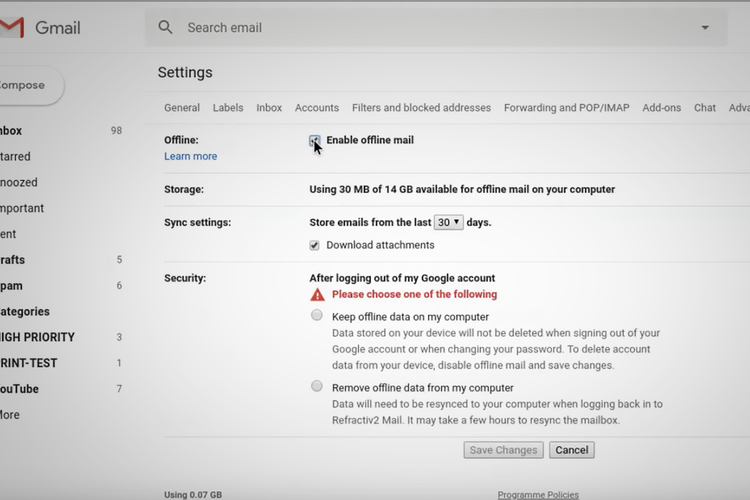The image size is (750, 500).
Task: Click the red warning triangle icon
Action: [317, 295]
